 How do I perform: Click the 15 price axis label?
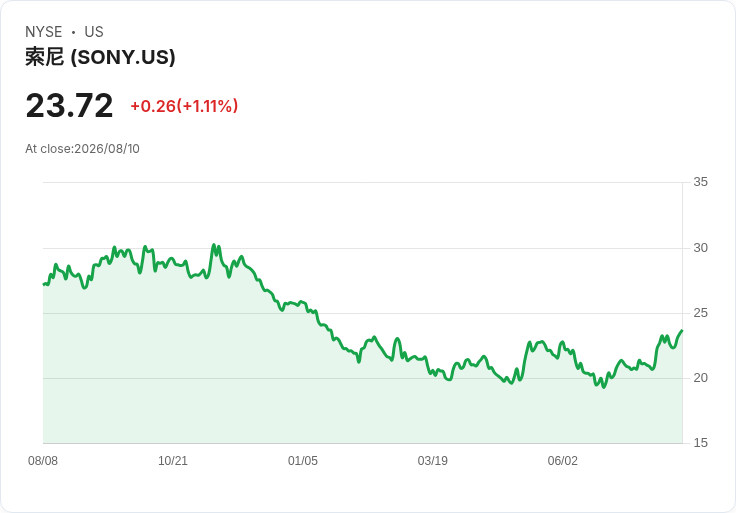point(700,443)
